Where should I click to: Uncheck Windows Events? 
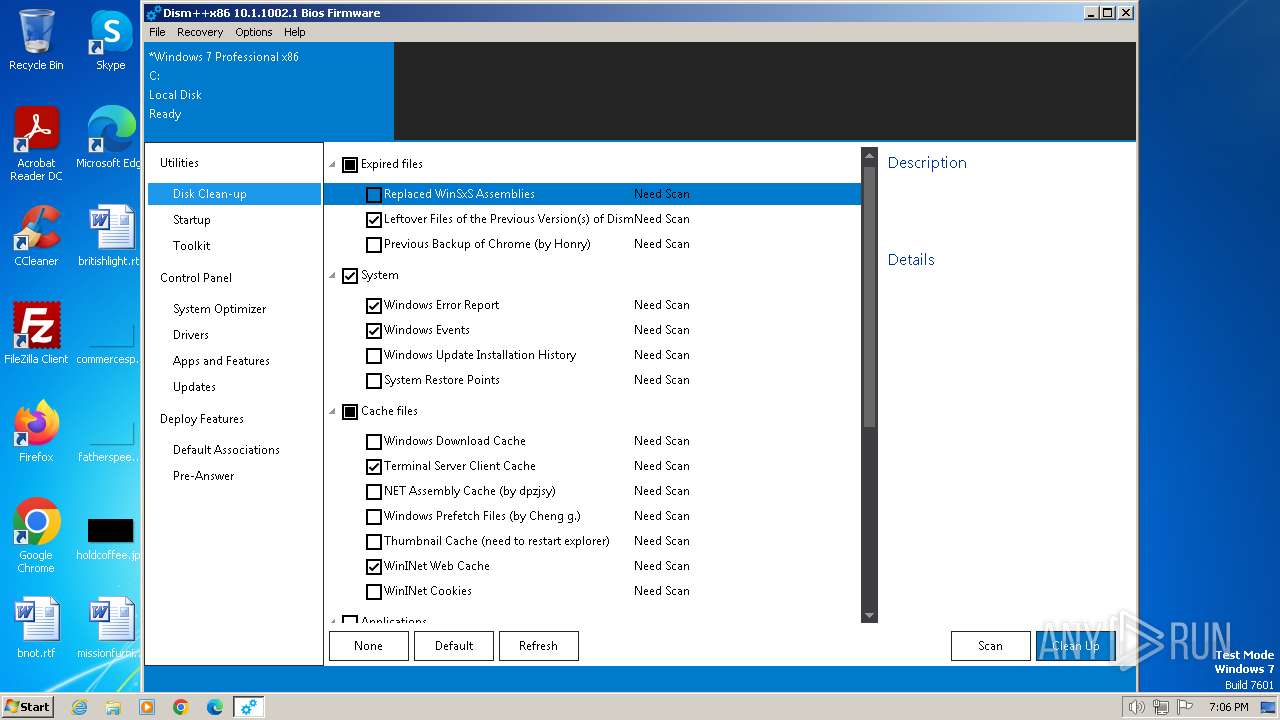(x=374, y=331)
